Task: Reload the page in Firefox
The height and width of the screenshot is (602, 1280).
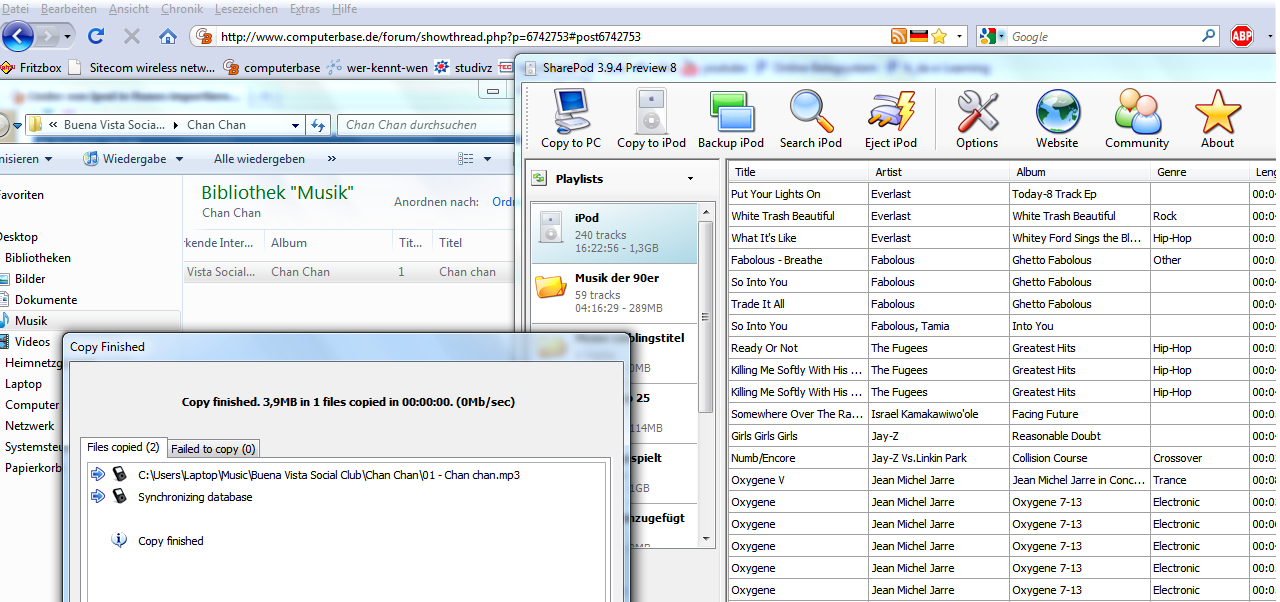Action: pyautogui.click(x=96, y=36)
